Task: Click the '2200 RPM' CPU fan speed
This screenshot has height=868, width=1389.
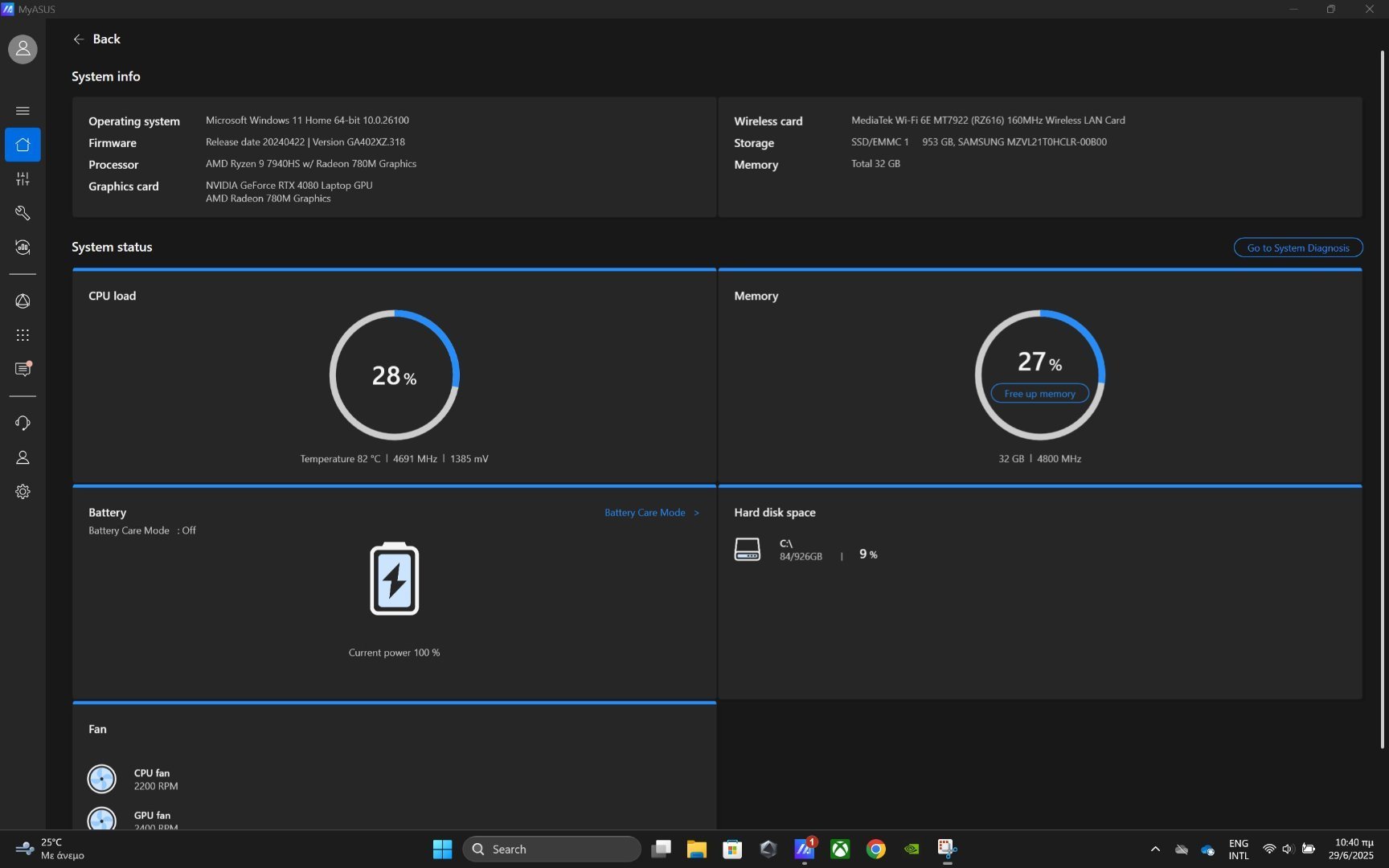Action: tap(156, 786)
